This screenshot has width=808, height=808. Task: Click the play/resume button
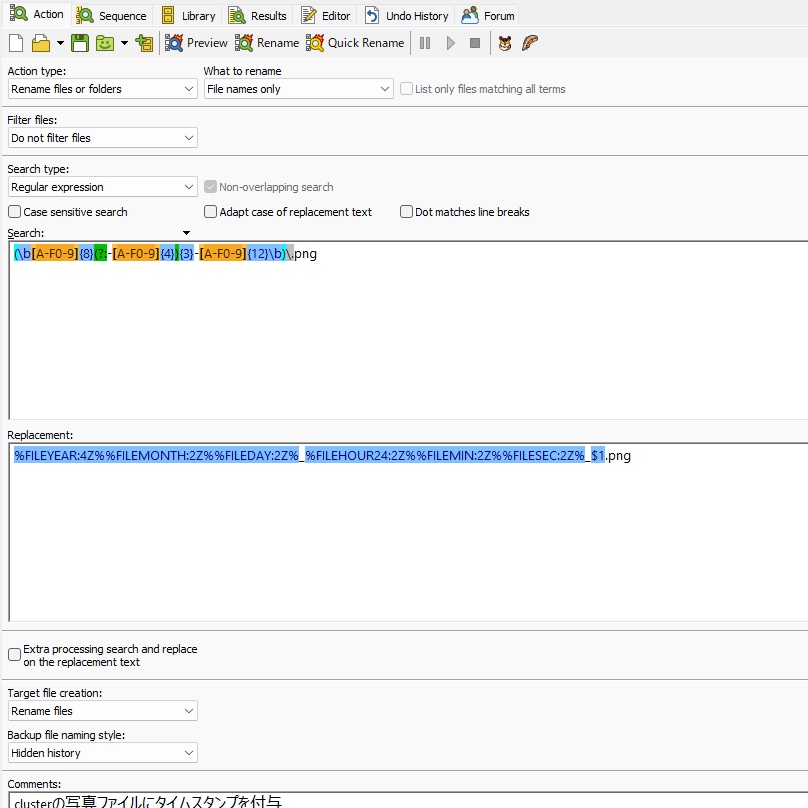pos(450,43)
